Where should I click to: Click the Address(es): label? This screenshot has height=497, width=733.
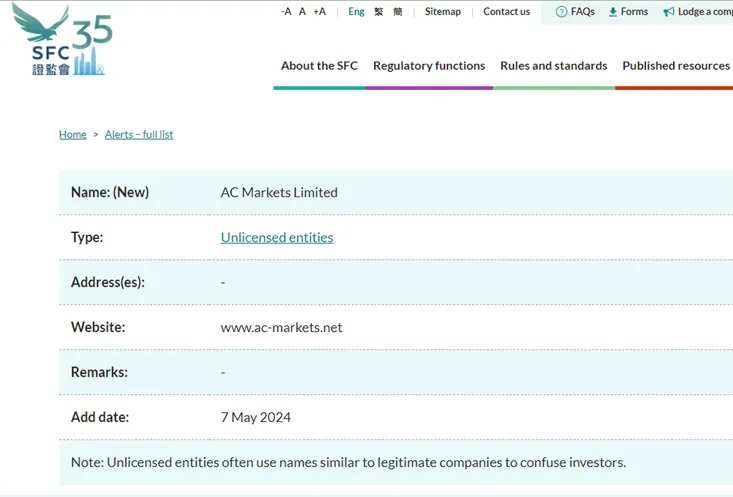tap(108, 282)
